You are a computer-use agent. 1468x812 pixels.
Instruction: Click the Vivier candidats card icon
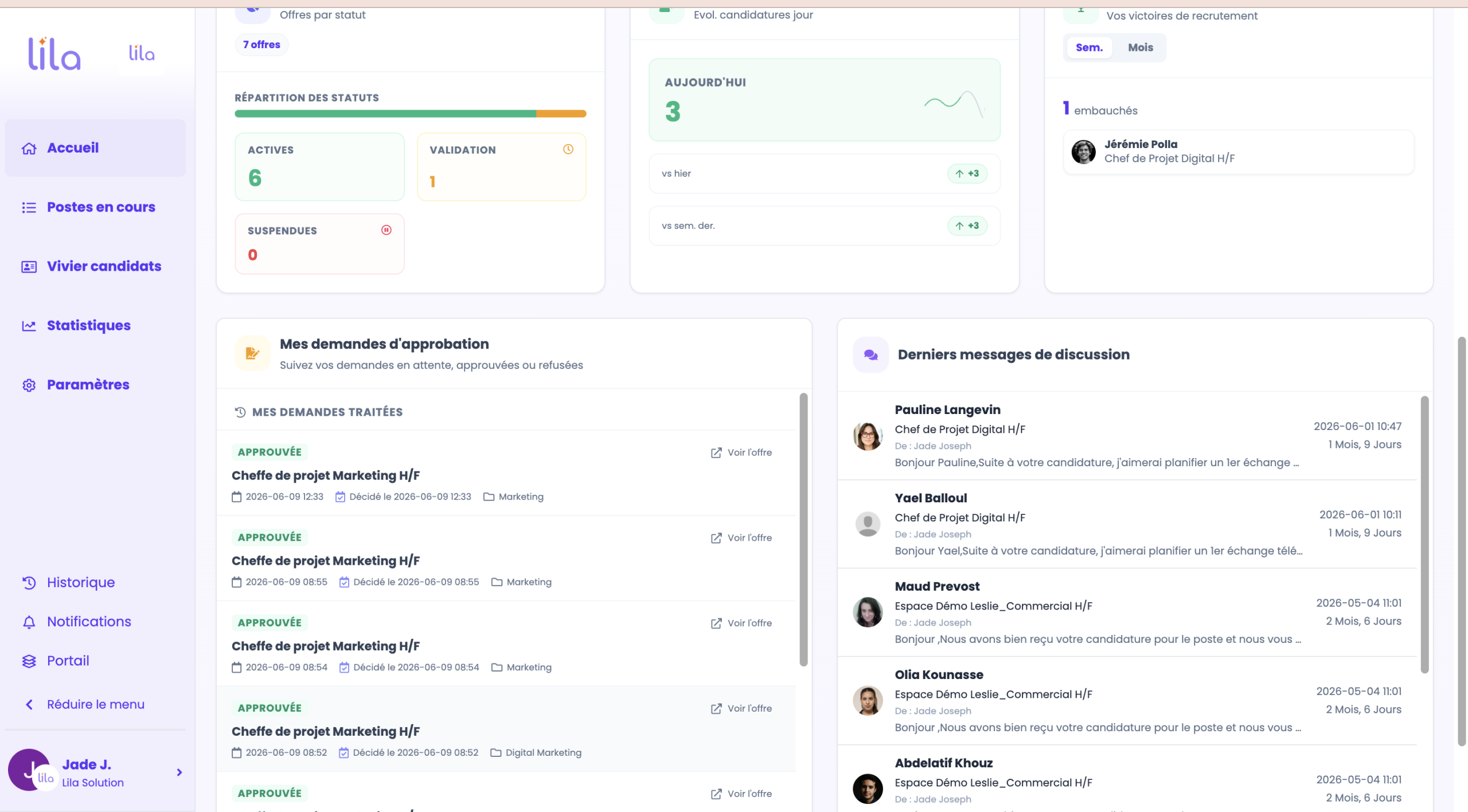[29, 267]
